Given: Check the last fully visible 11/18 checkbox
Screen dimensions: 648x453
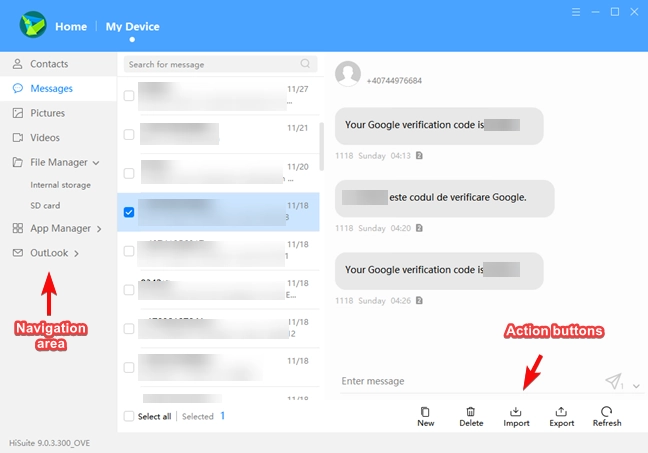Looking at the screenshot, I should 129,367.
